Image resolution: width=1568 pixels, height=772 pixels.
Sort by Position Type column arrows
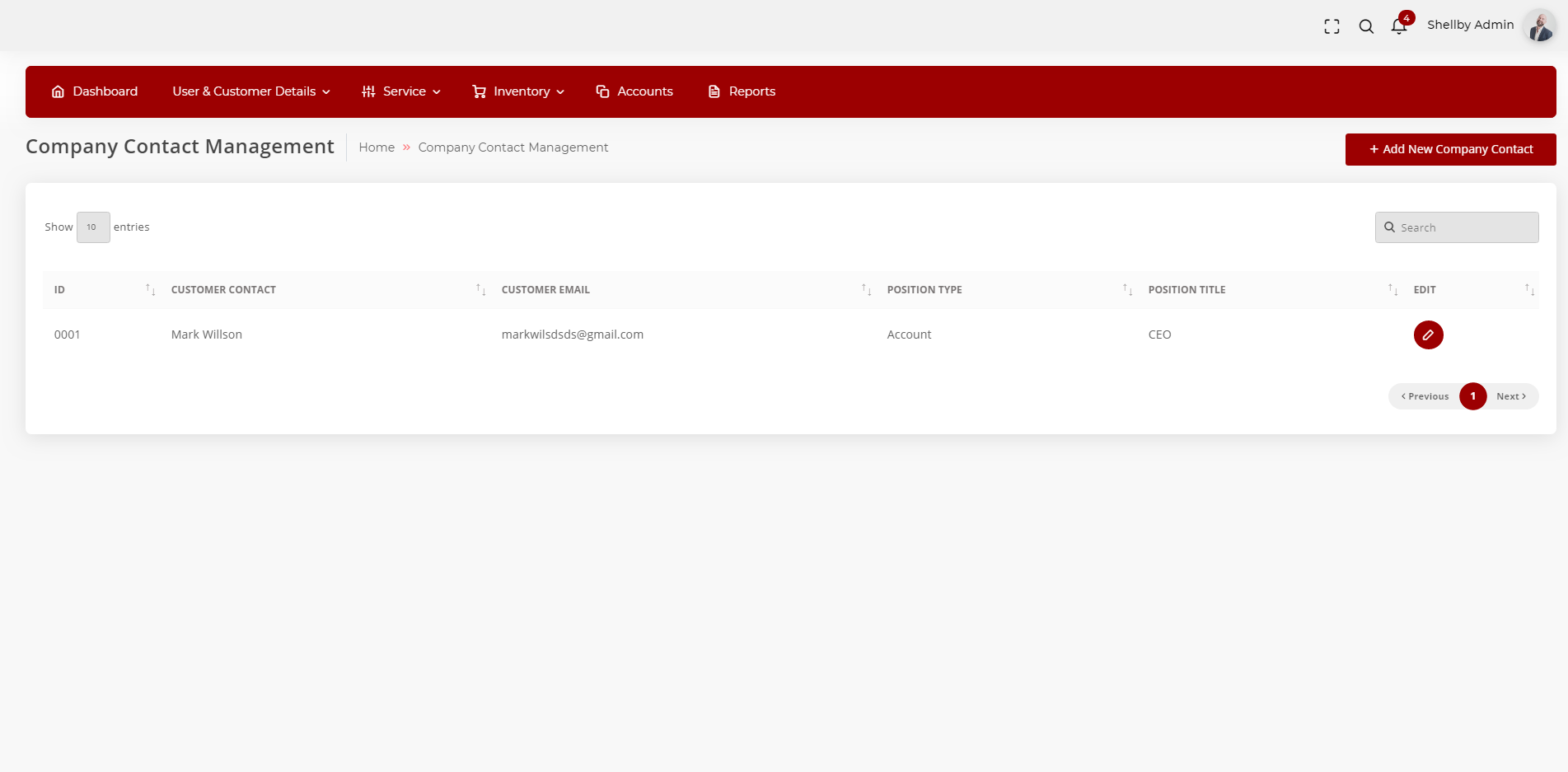(1127, 289)
